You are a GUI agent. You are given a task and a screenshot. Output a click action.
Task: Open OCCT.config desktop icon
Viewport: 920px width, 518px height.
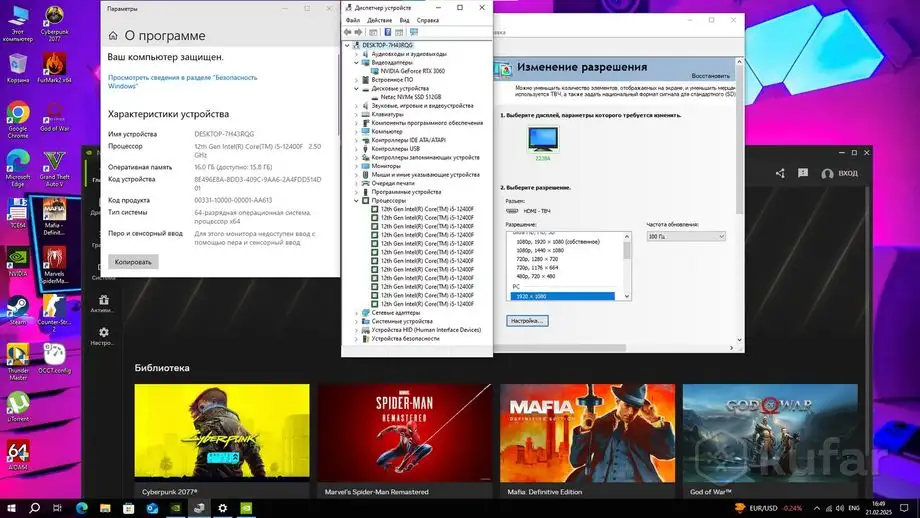54,358
